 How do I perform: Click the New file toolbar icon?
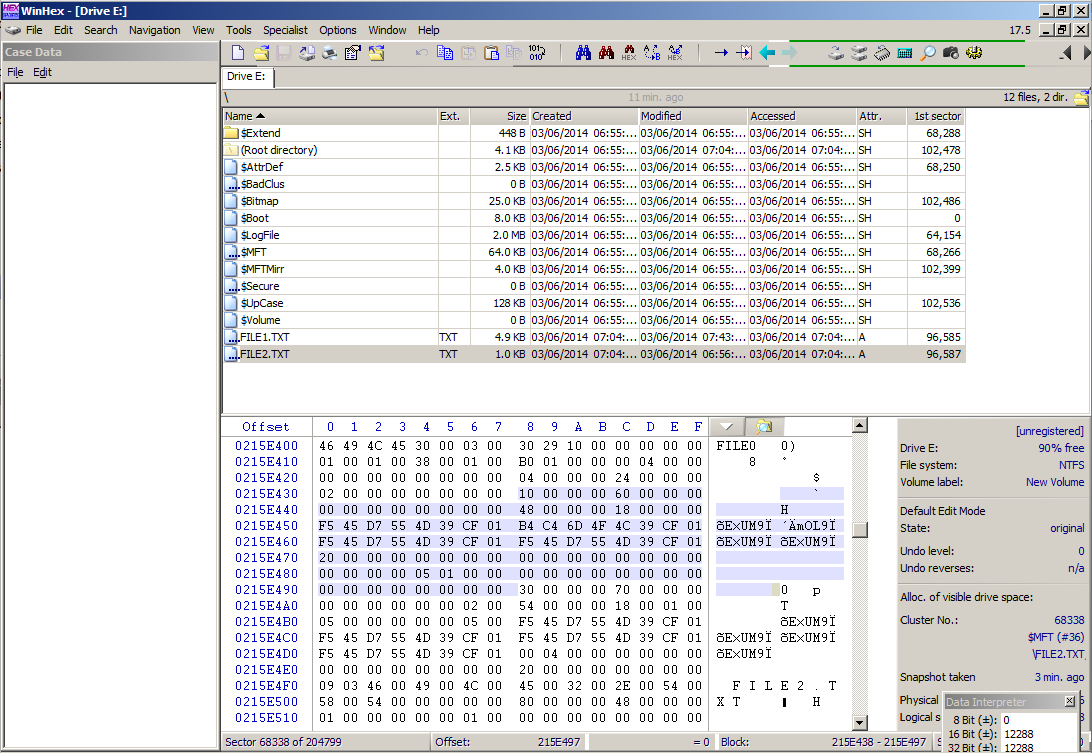(x=237, y=53)
